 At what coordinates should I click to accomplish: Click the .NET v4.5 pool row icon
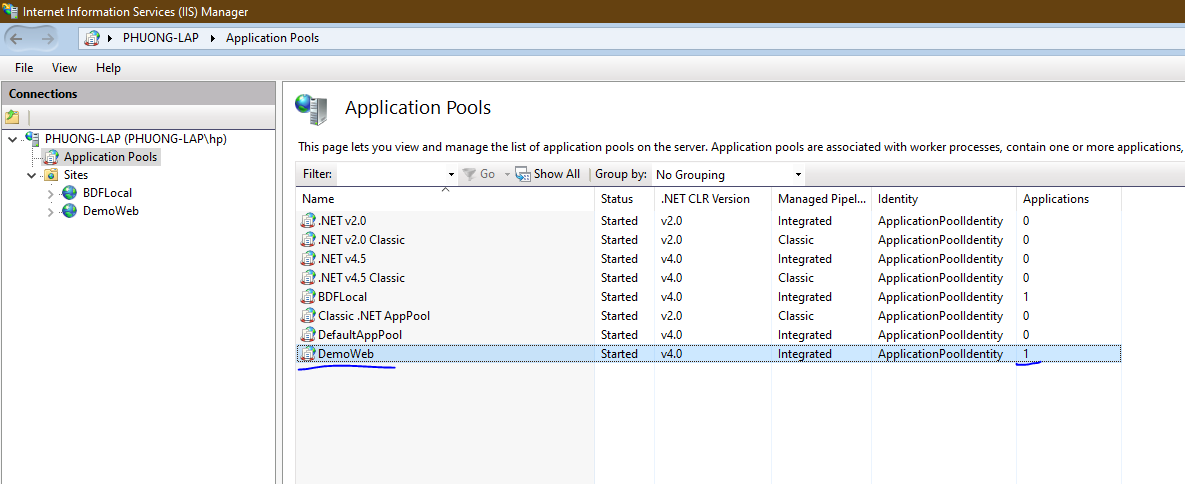click(x=308, y=259)
